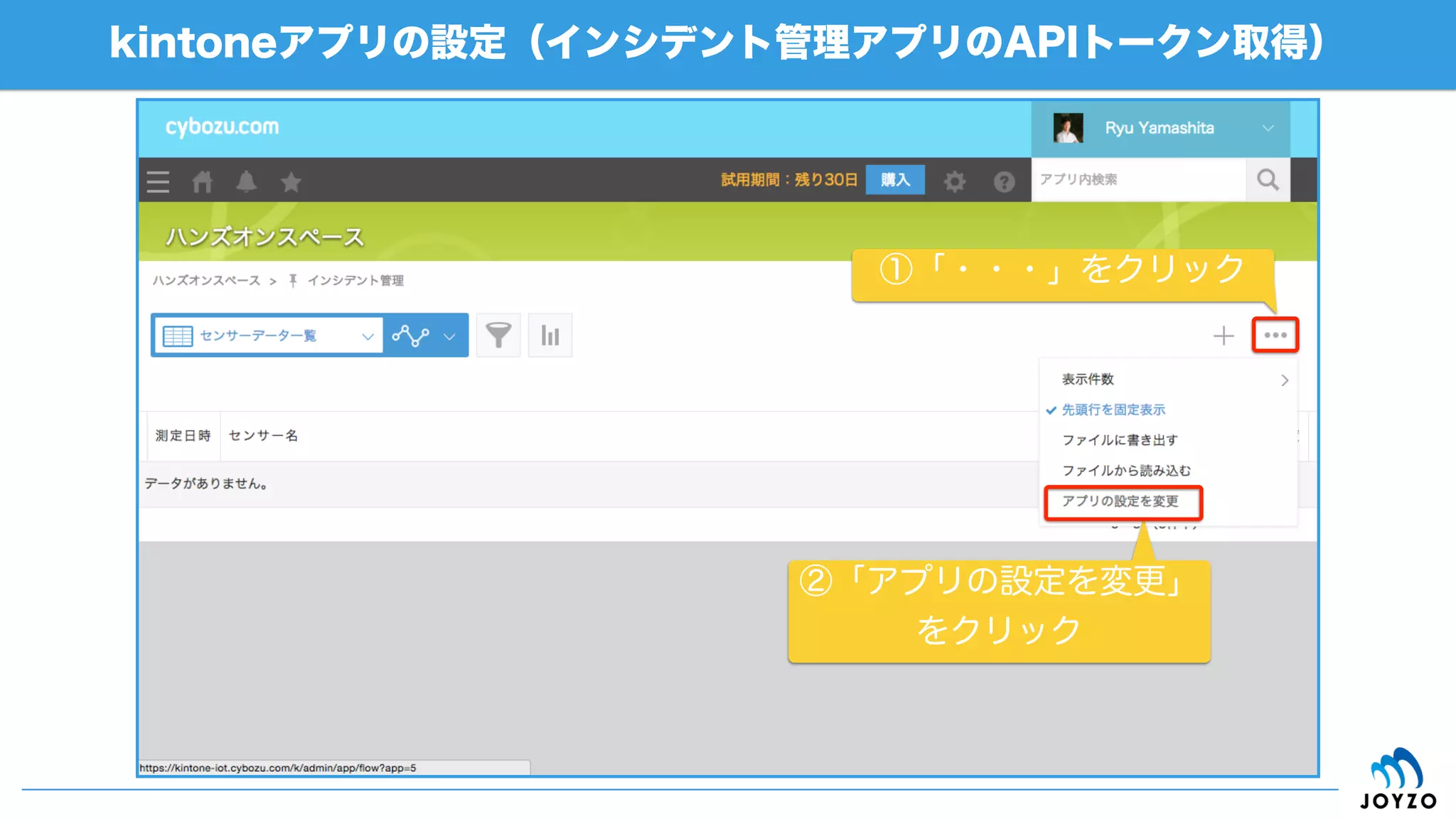Viewport: 1456px width, 819px height.
Task: Expand the 表示件数 submenu
Action: tap(1168, 380)
